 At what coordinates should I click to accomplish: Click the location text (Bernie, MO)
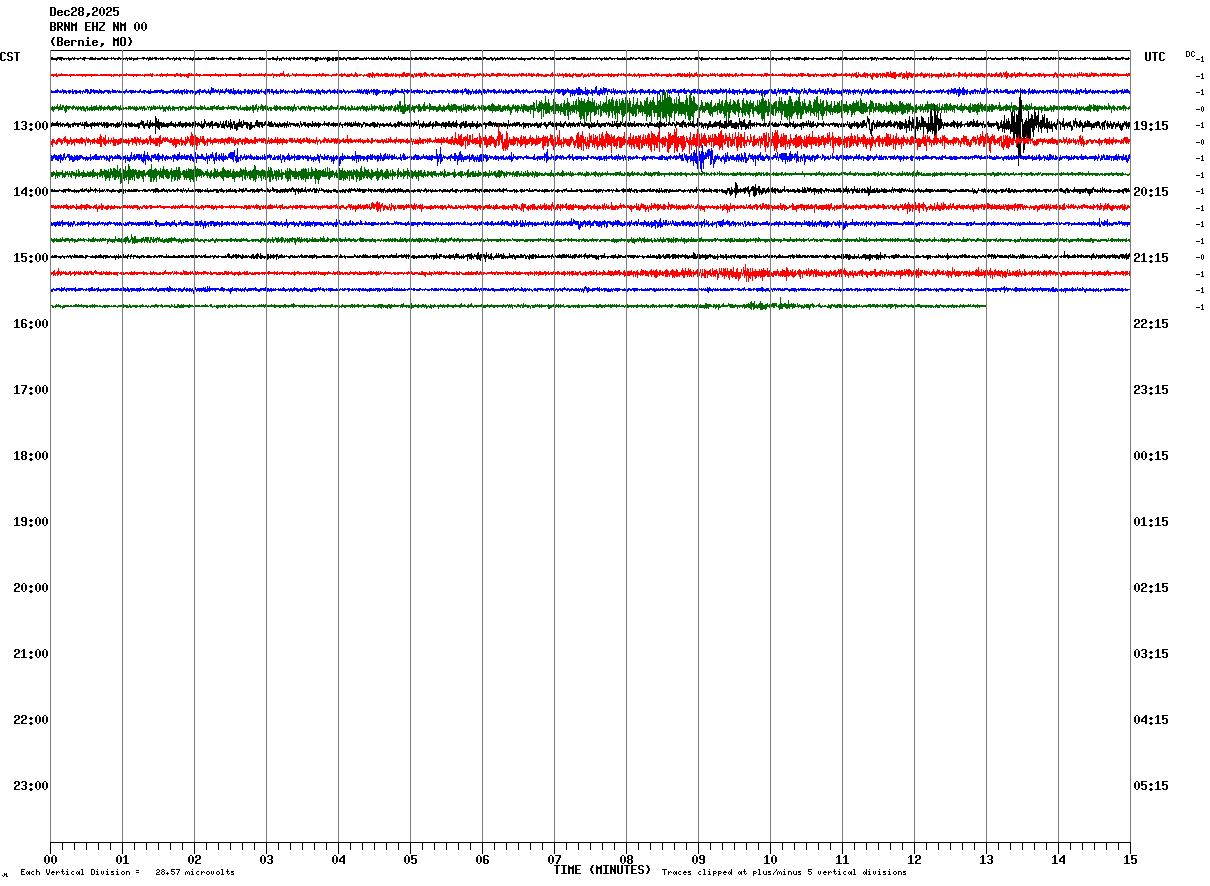(91, 42)
